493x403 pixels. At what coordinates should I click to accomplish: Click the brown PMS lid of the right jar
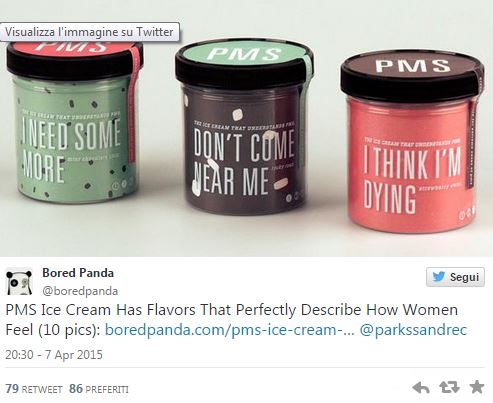point(412,67)
